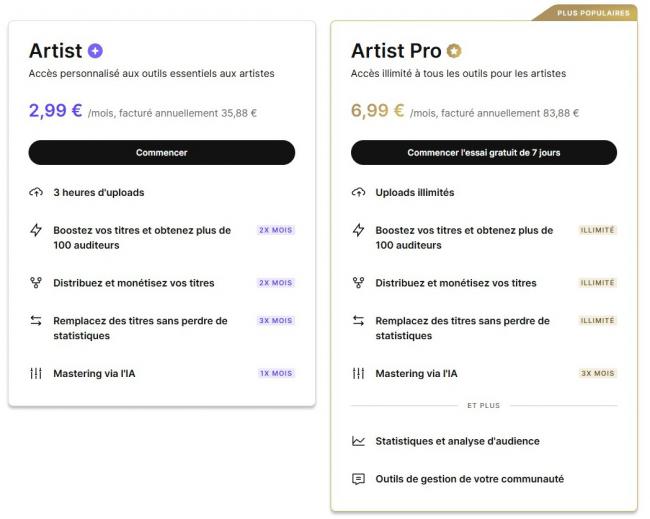Click the 1X MOIS badge for Mastering via l'IA
Image resolution: width=650 pixels, height=519 pixels.
point(276,373)
